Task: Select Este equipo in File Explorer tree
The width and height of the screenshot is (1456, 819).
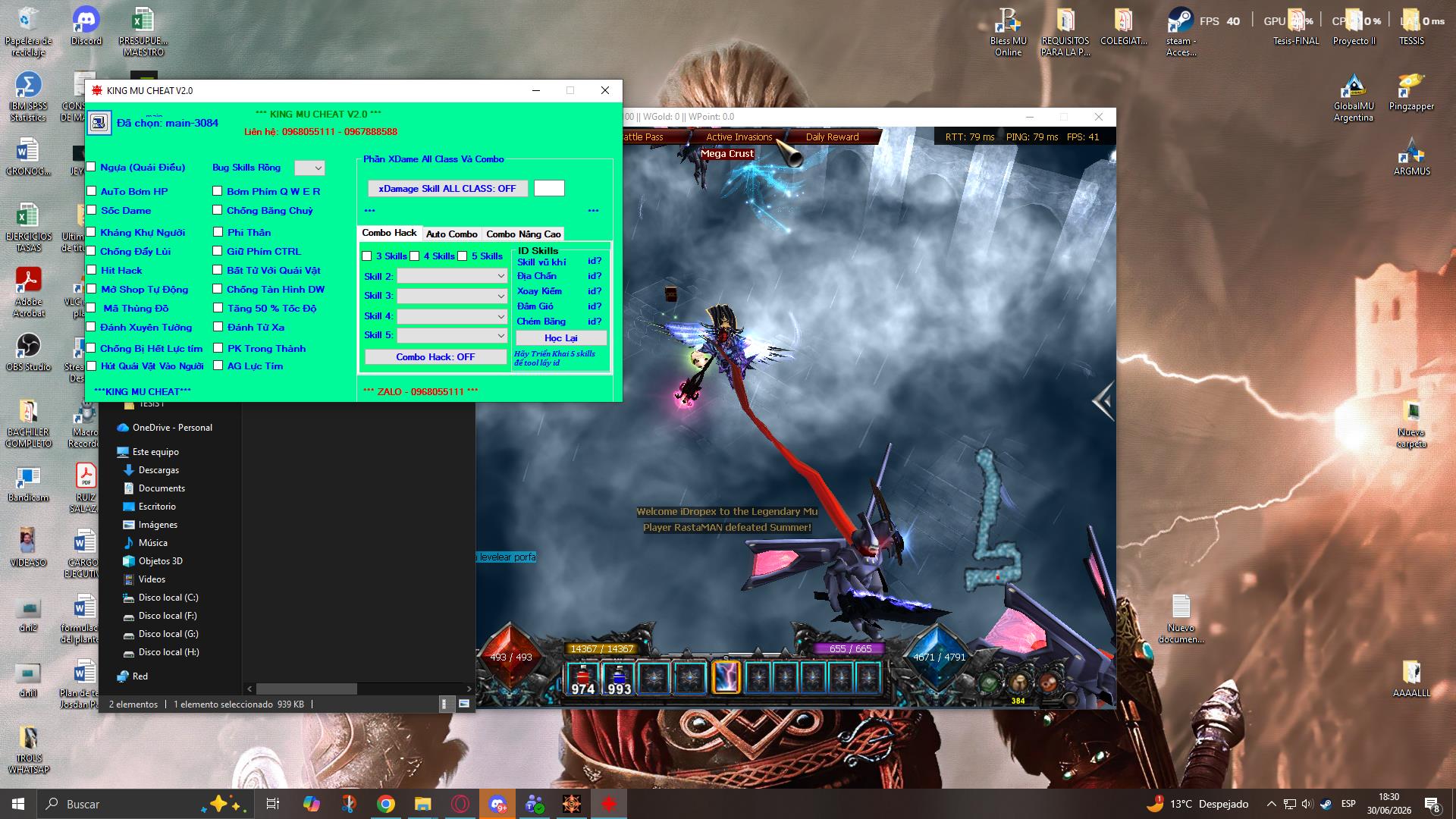Action: click(x=155, y=452)
